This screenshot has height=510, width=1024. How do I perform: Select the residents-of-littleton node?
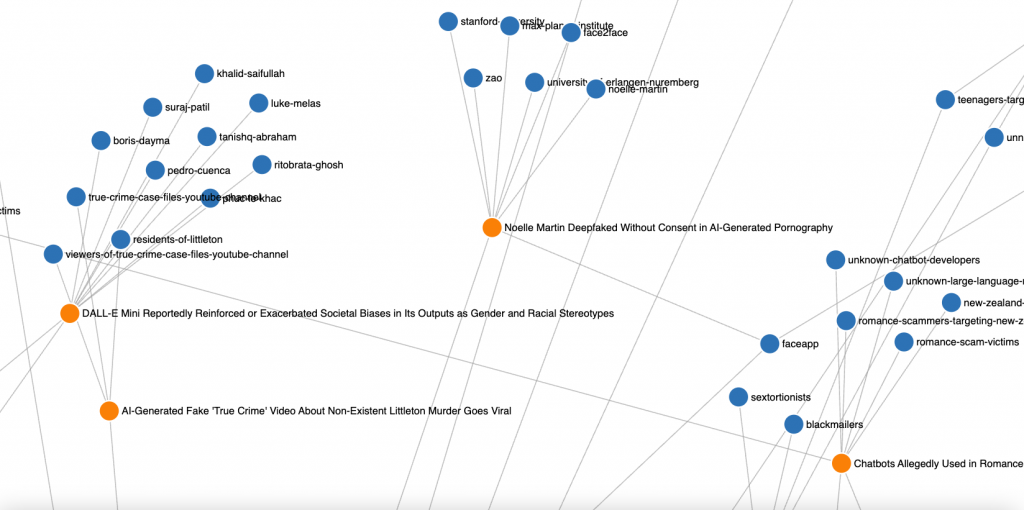tap(120, 239)
